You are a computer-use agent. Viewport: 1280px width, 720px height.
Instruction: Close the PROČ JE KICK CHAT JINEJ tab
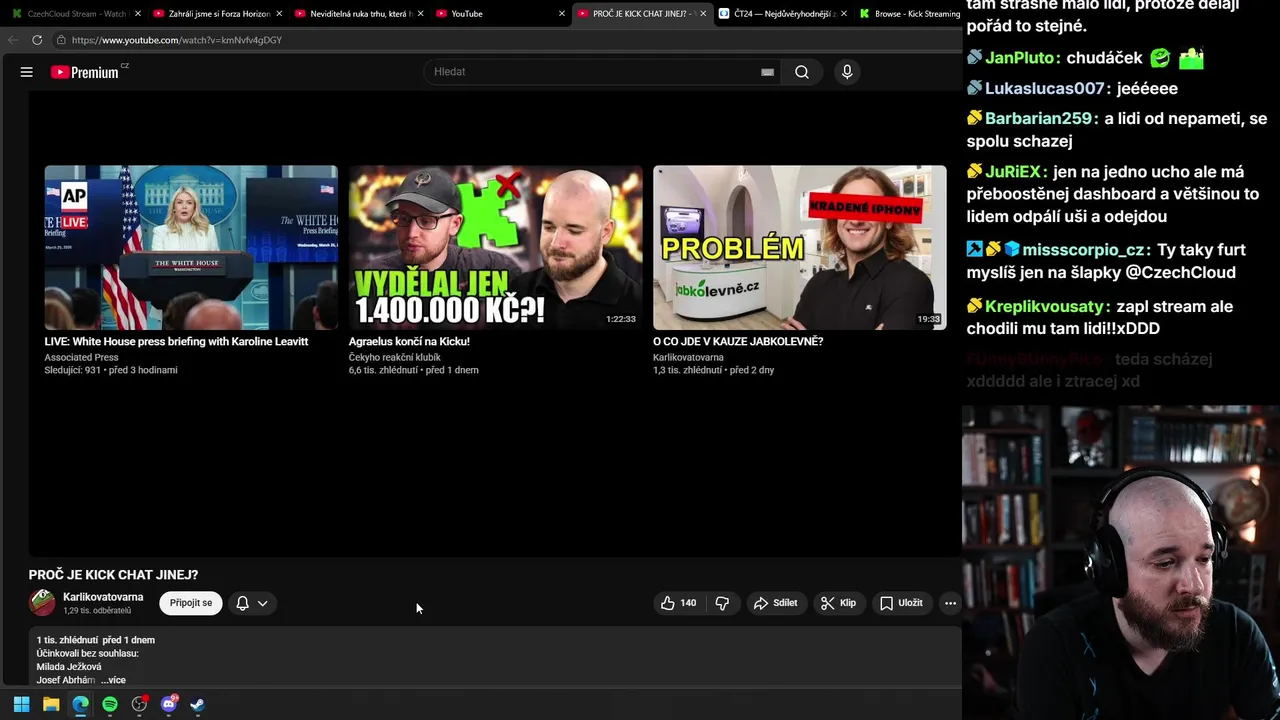click(703, 14)
